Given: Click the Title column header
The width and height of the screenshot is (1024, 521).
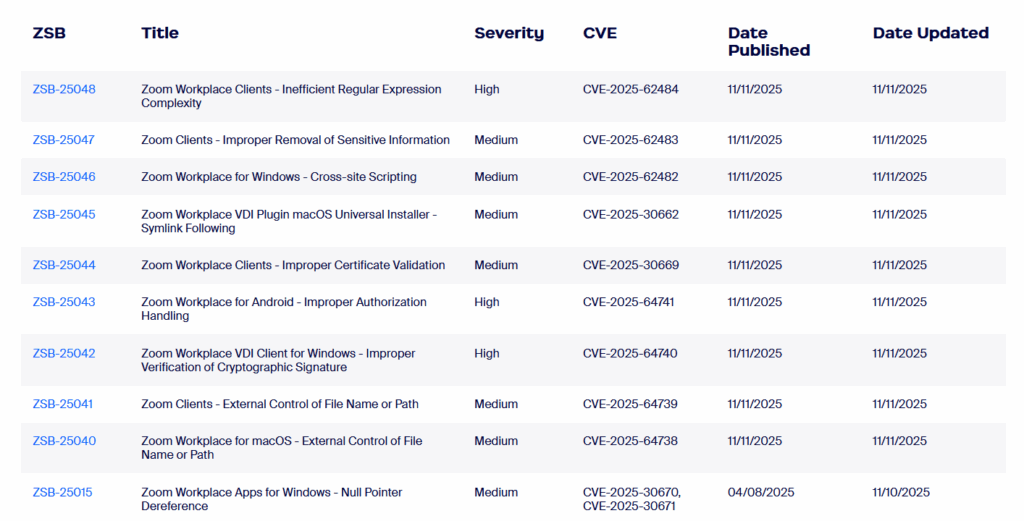Looking at the screenshot, I should point(160,33).
